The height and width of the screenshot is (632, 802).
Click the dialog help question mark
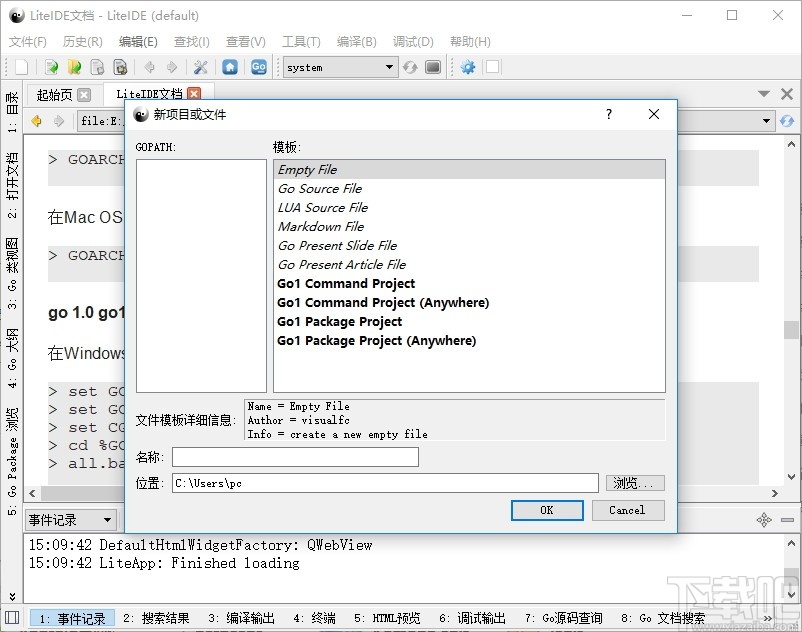click(609, 114)
